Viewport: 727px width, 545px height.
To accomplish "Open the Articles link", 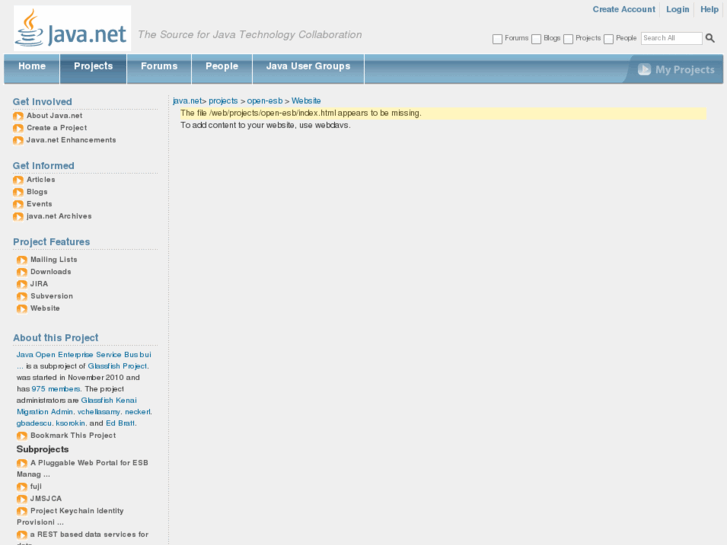I will coord(41,180).
